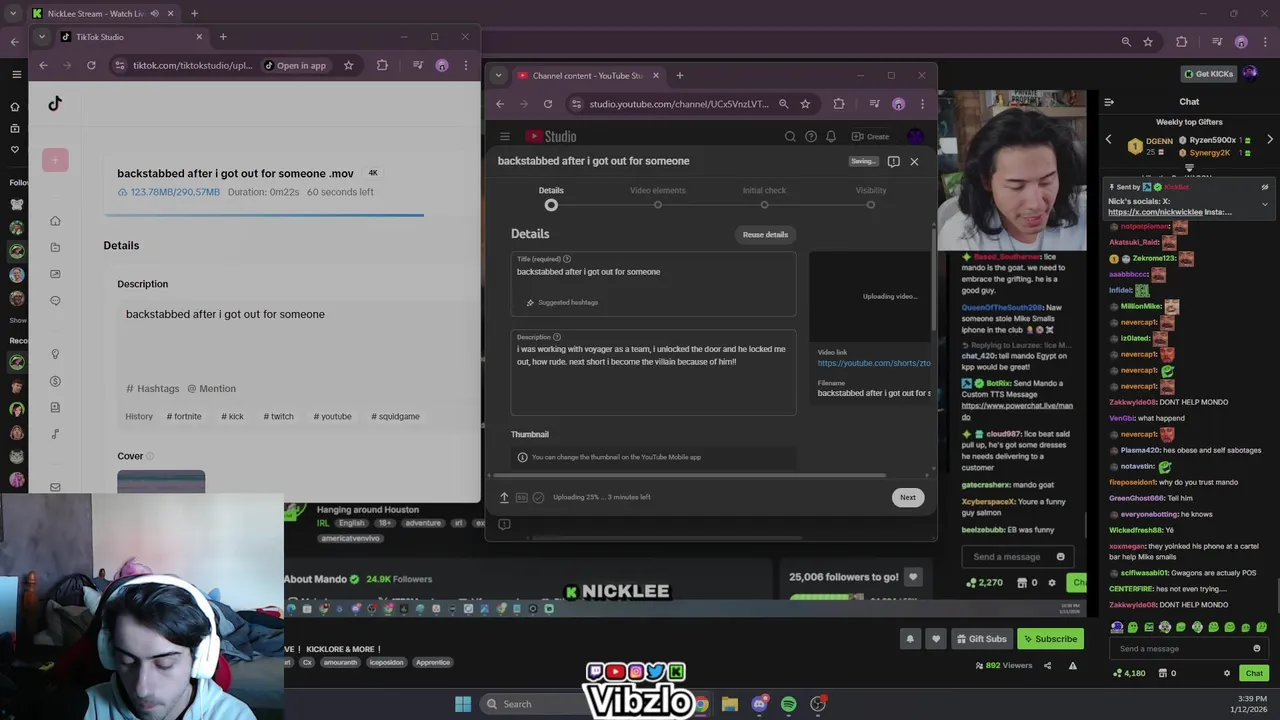This screenshot has width=1280, height=720.
Task: Expand tab search chevron in YouTube window
Action: 498,76
